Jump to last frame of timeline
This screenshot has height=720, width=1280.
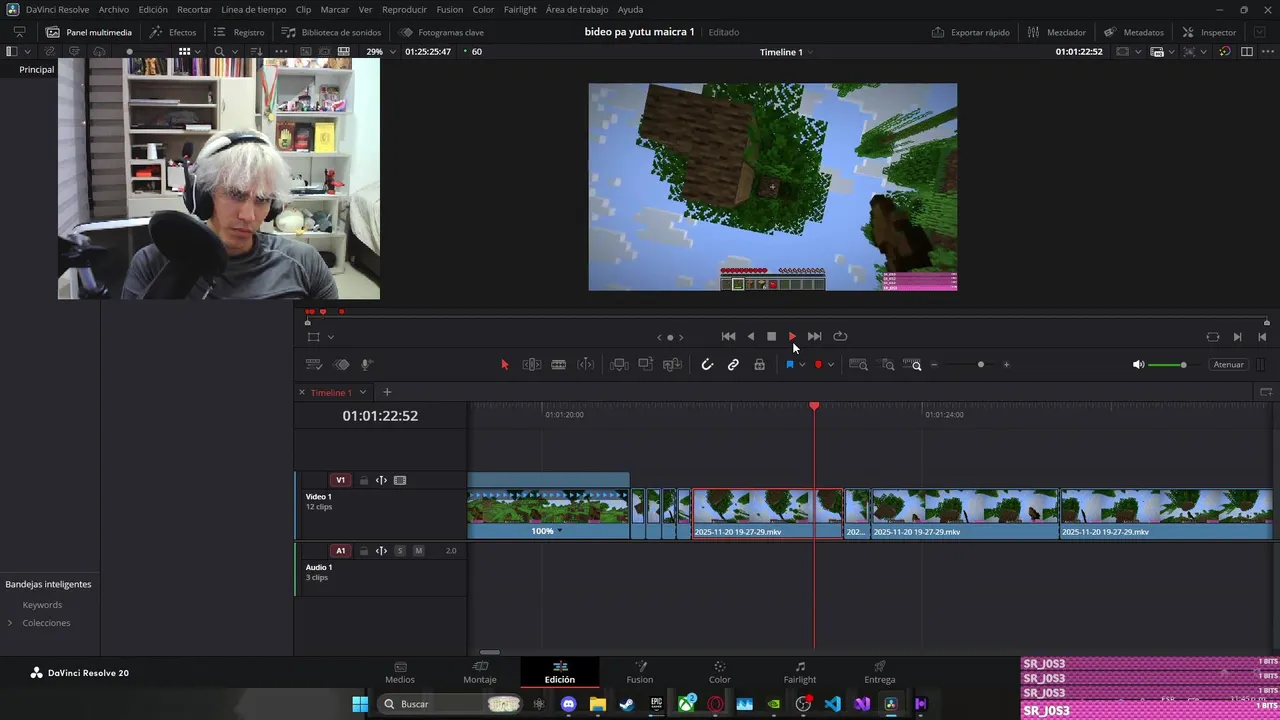coord(814,337)
